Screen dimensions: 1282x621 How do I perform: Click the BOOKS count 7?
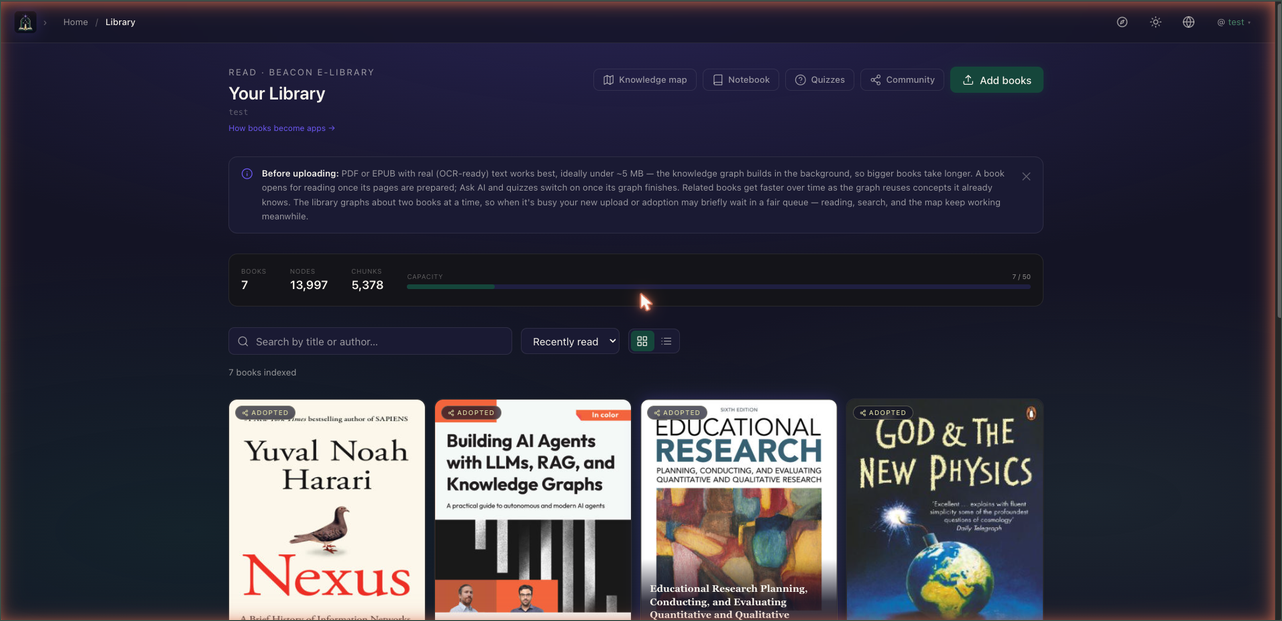coord(245,285)
